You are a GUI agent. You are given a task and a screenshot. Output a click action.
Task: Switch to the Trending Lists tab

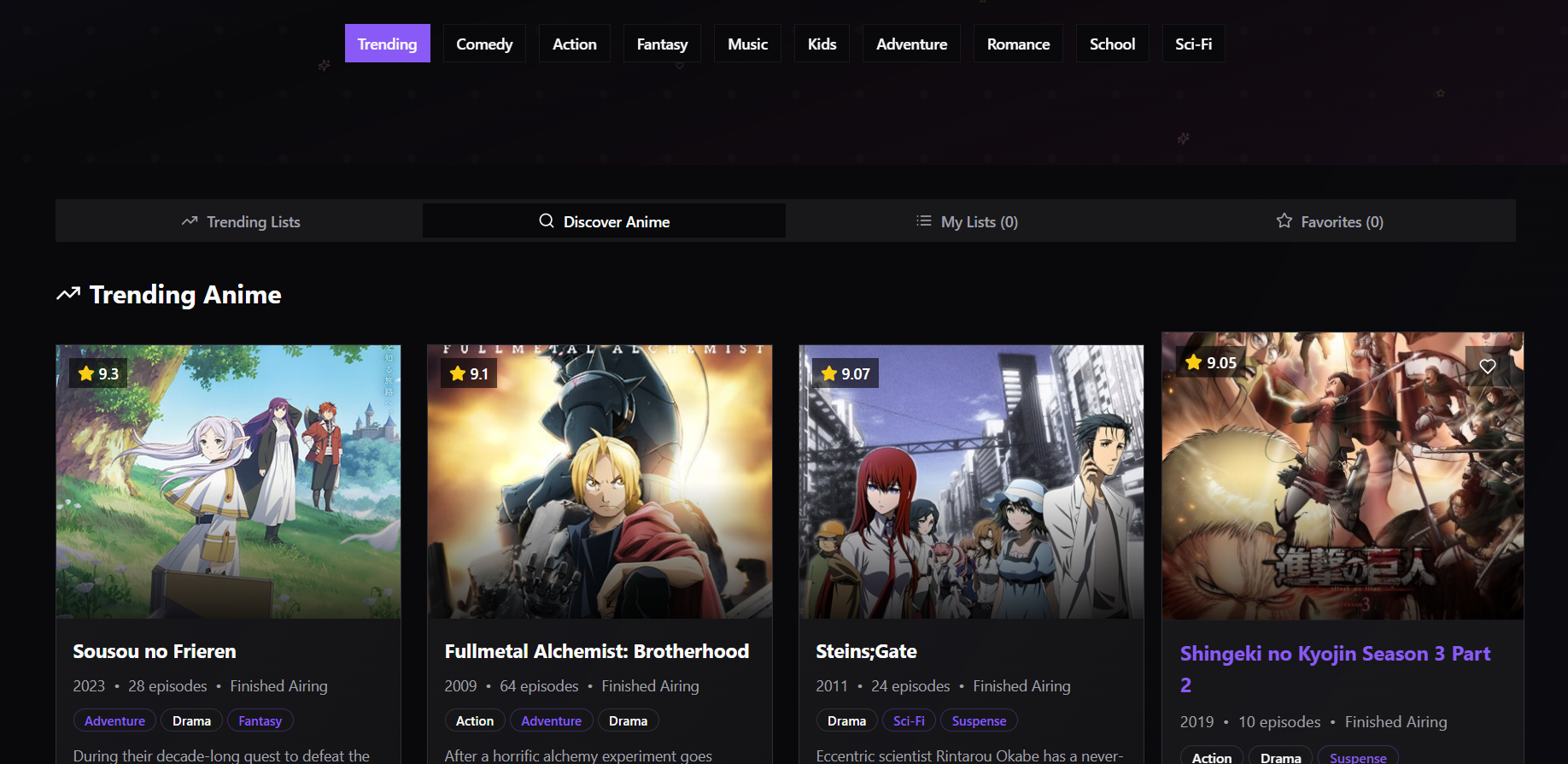tap(241, 221)
